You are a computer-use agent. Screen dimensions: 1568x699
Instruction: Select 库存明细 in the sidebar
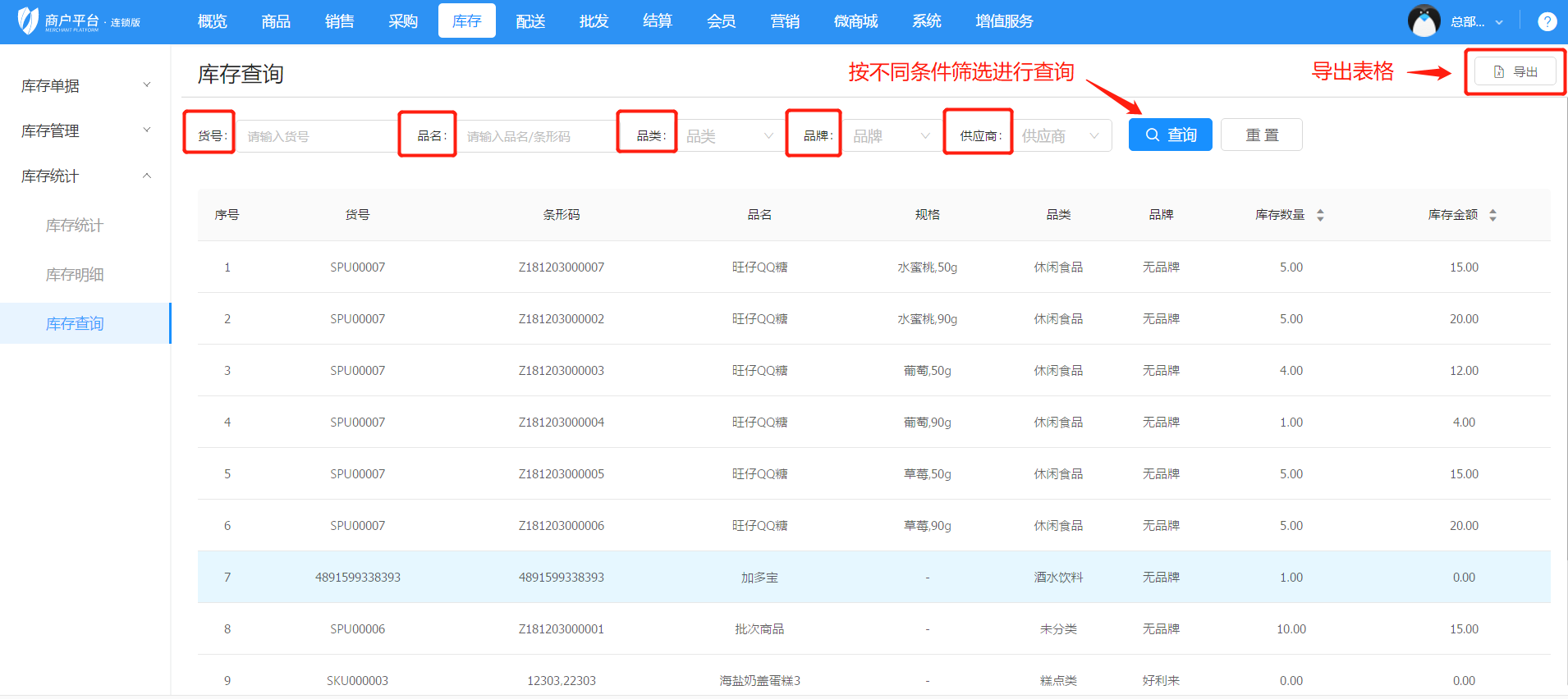click(x=75, y=275)
